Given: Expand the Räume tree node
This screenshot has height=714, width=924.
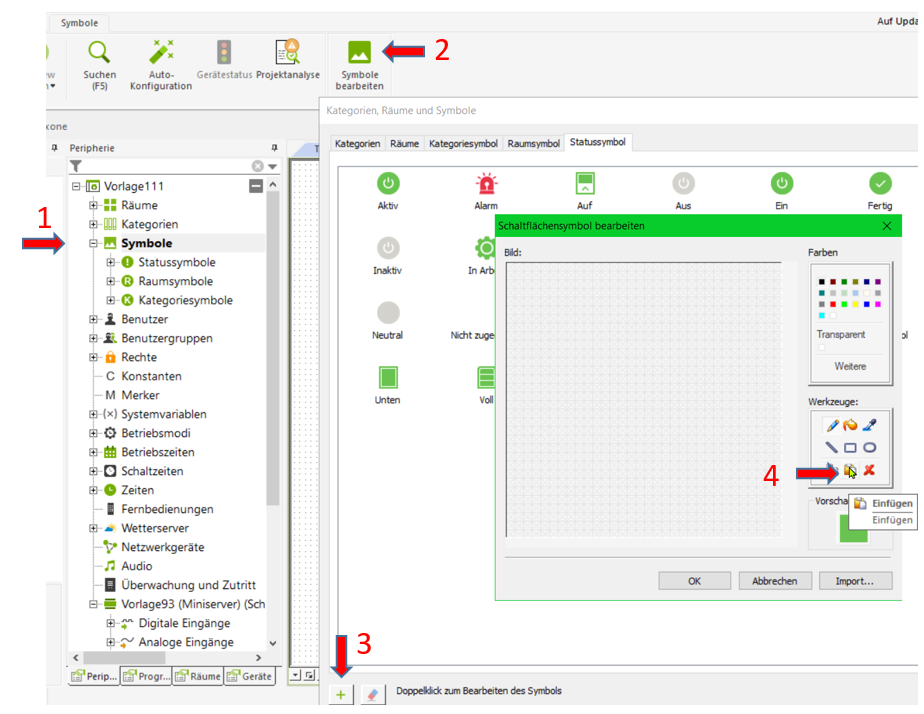Looking at the screenshot, I should [93, 206].
